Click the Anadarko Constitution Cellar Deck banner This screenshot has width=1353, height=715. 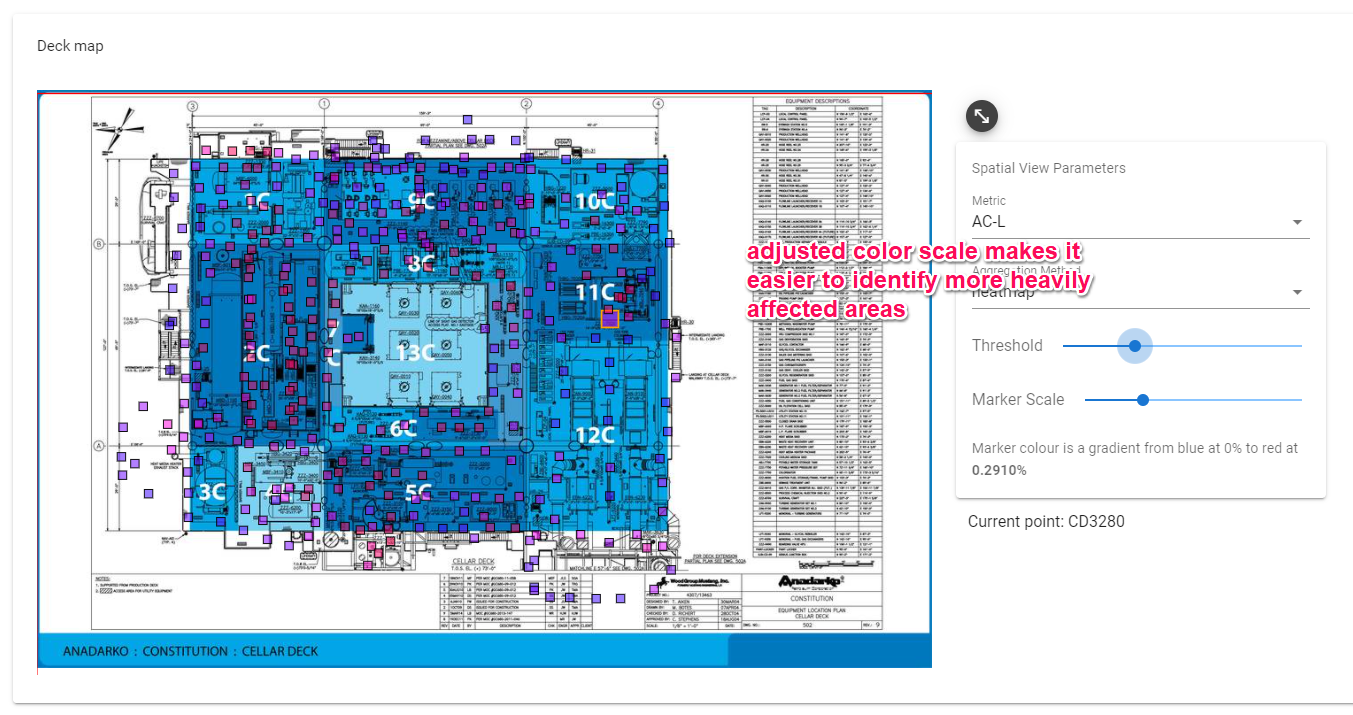point(190,651)
